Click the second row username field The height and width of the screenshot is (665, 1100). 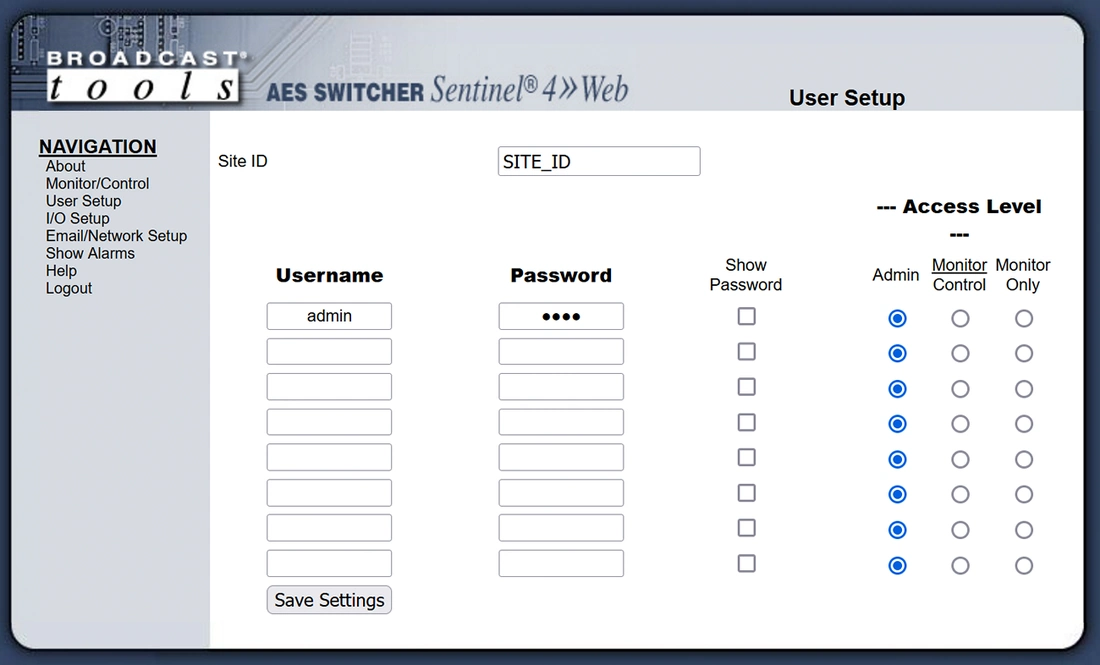pyautogui.click(x=329, y=351)
